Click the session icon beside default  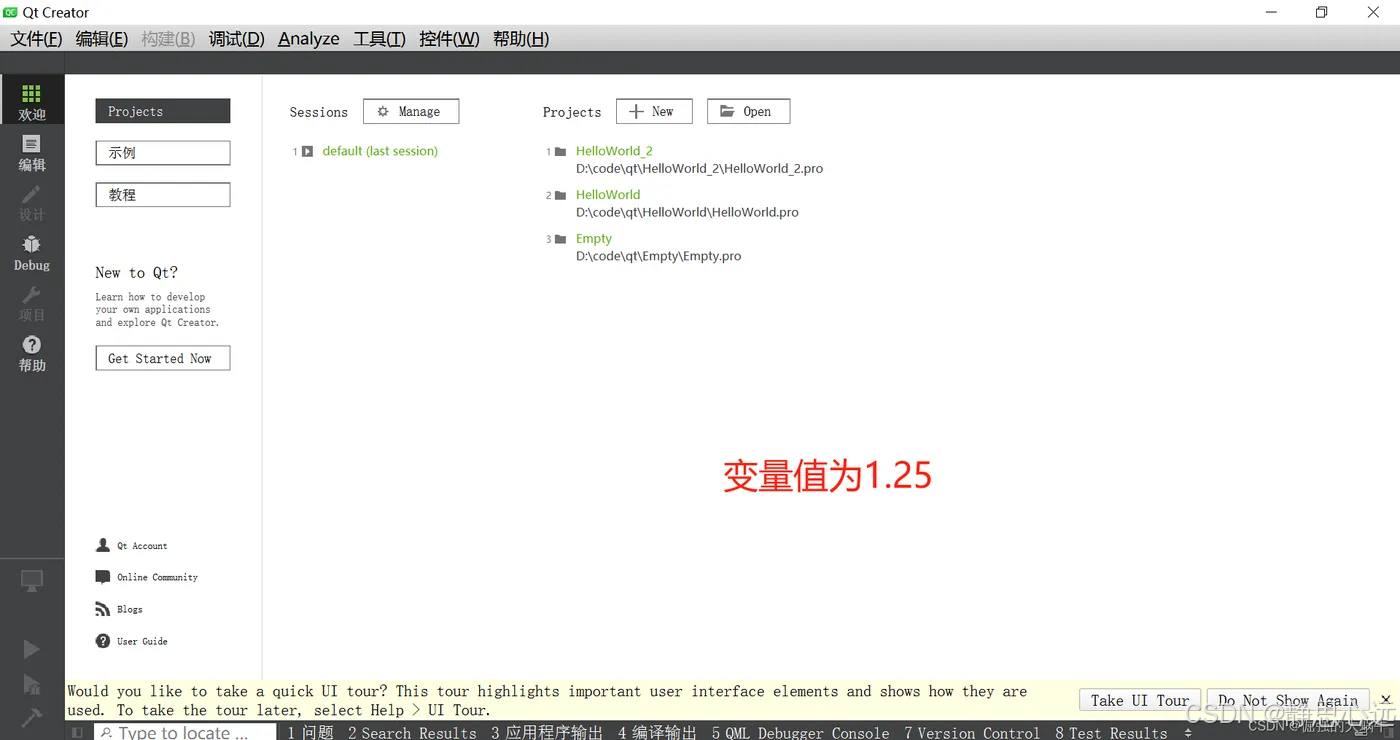(308, 152)
